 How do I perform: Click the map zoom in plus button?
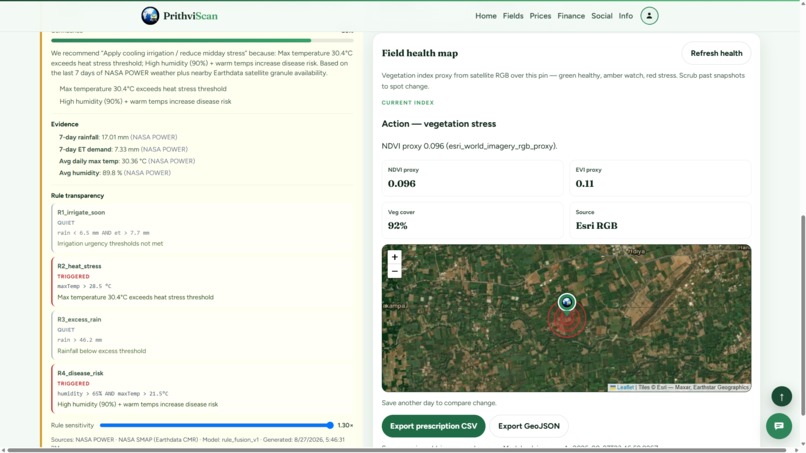pos(394,257)
